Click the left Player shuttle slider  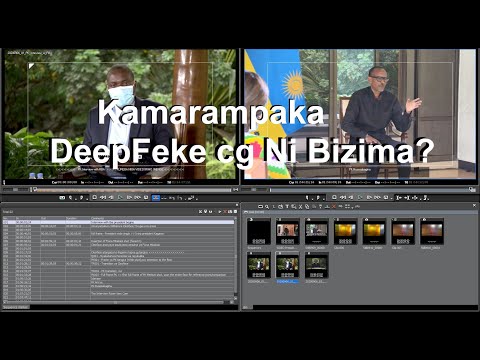point(16,189)
